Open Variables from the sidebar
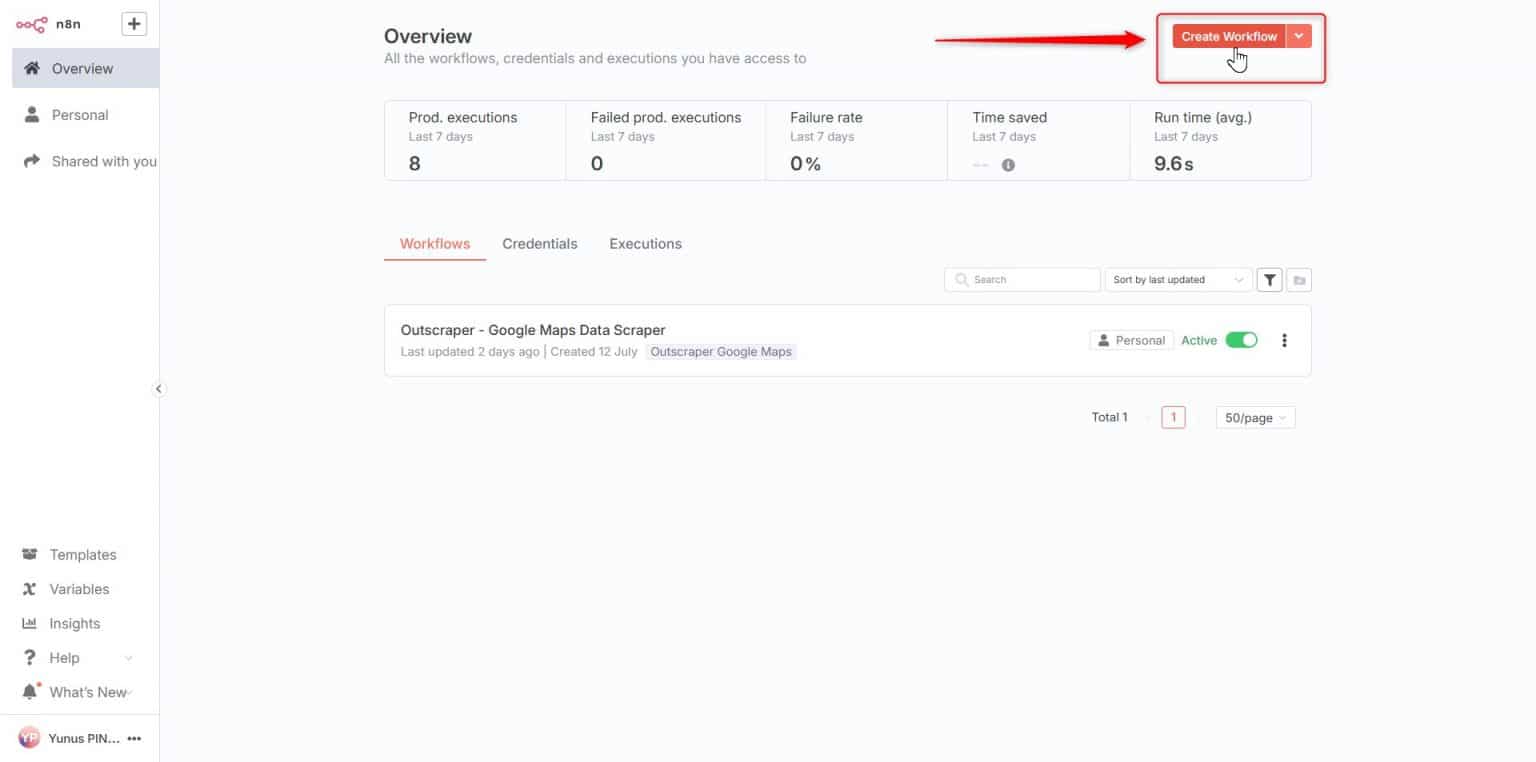Screen dimensions: 1536x762 pos(80,589)
